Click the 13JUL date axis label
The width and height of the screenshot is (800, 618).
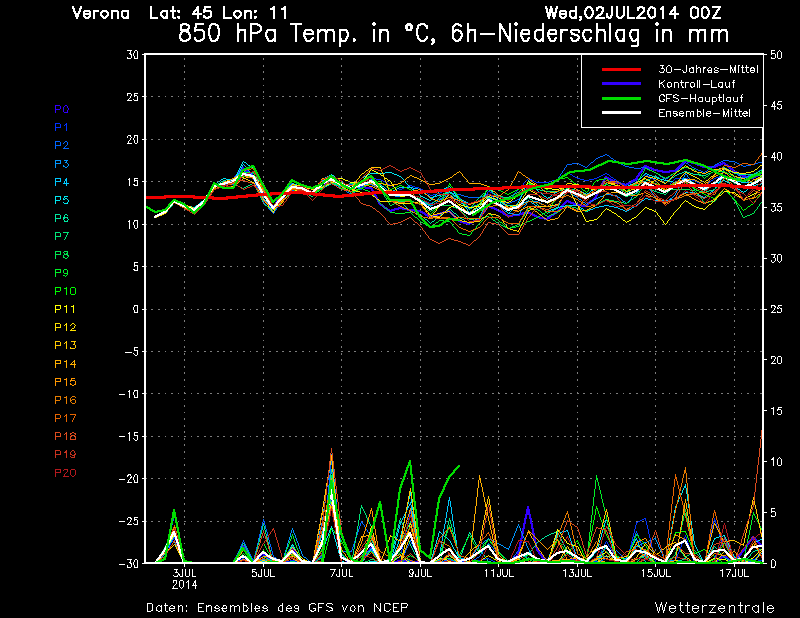[578, 574]
